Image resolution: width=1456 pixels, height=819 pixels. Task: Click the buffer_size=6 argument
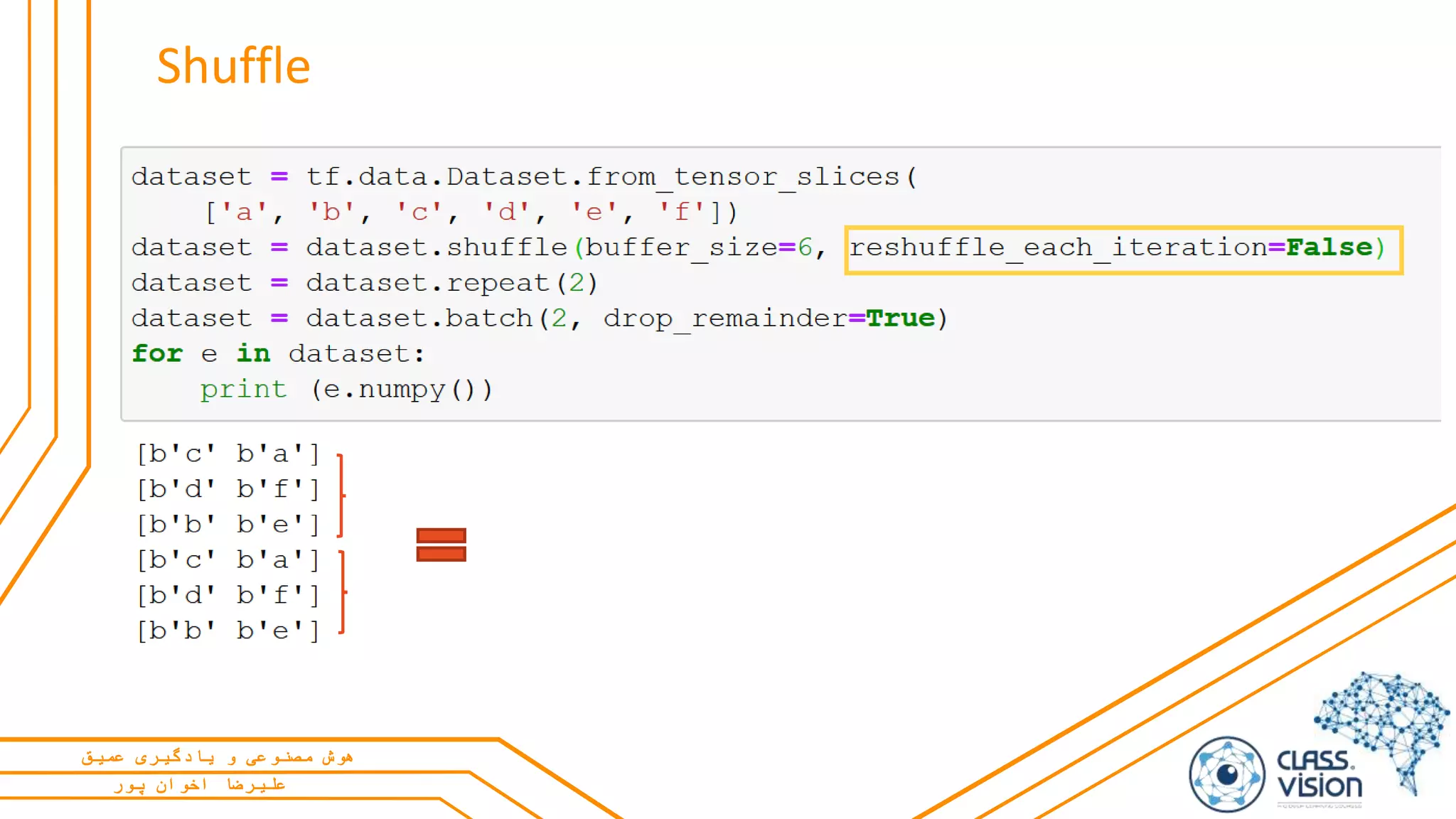click(698, 247)
